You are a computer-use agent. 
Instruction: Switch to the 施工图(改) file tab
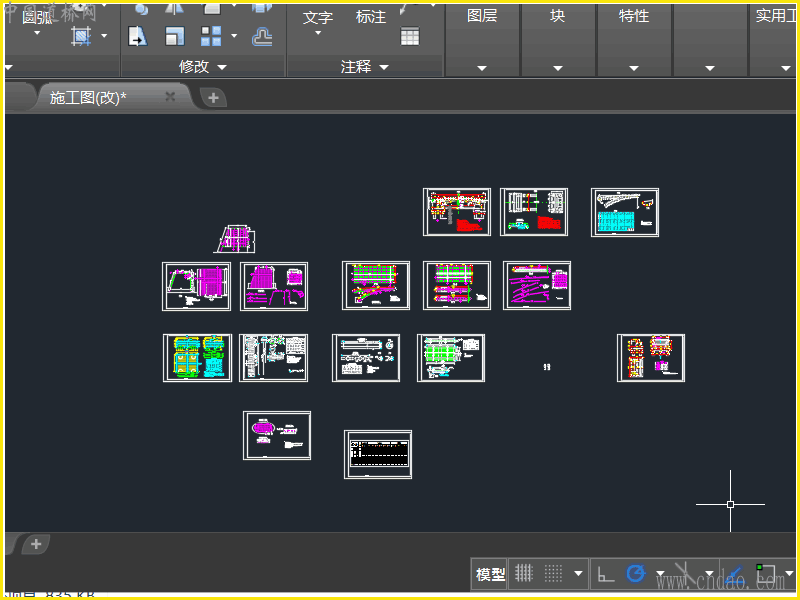88,97
